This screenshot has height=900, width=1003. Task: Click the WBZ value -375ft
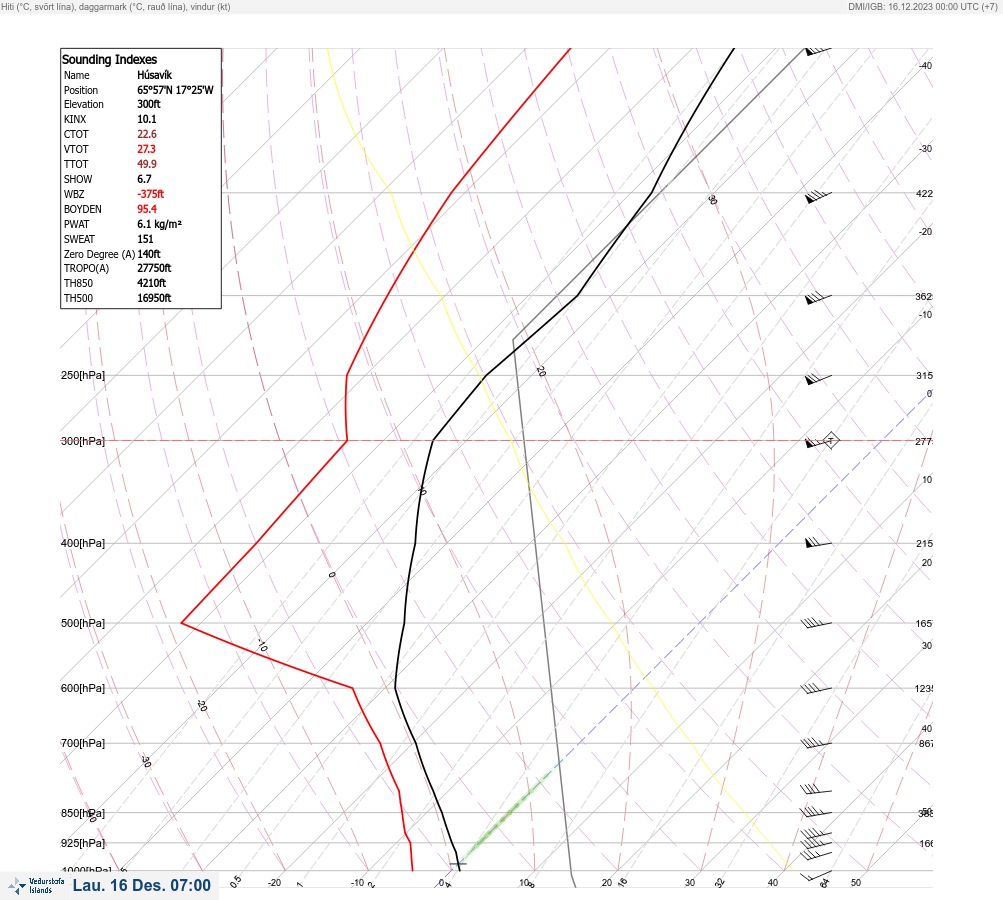point(150,194)
